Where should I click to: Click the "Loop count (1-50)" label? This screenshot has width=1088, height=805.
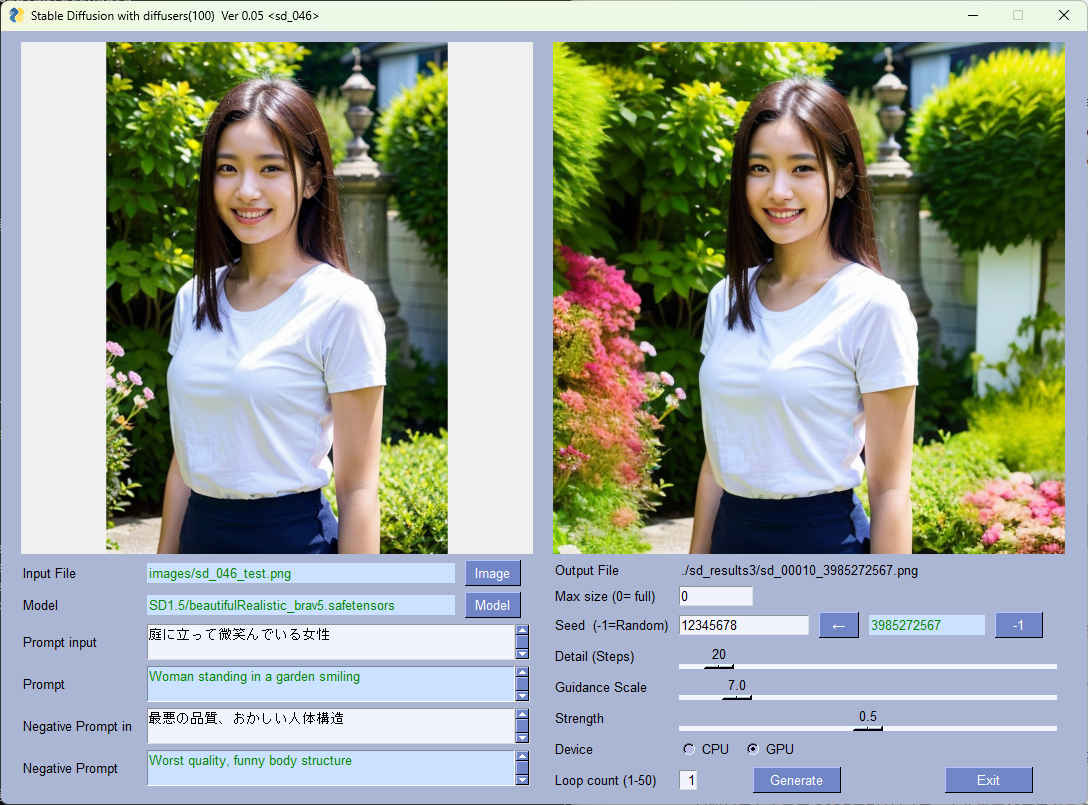[605, 780]
